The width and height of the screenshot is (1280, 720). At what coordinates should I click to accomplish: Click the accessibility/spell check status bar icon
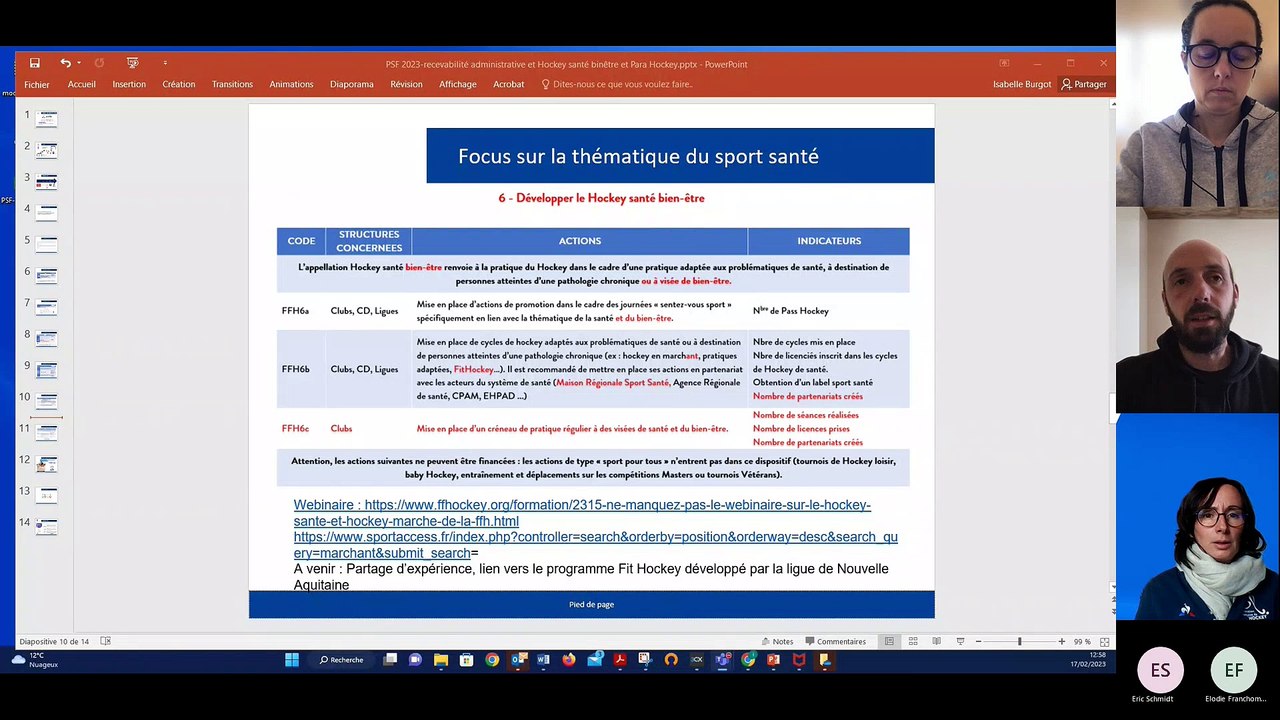(106, 641)
